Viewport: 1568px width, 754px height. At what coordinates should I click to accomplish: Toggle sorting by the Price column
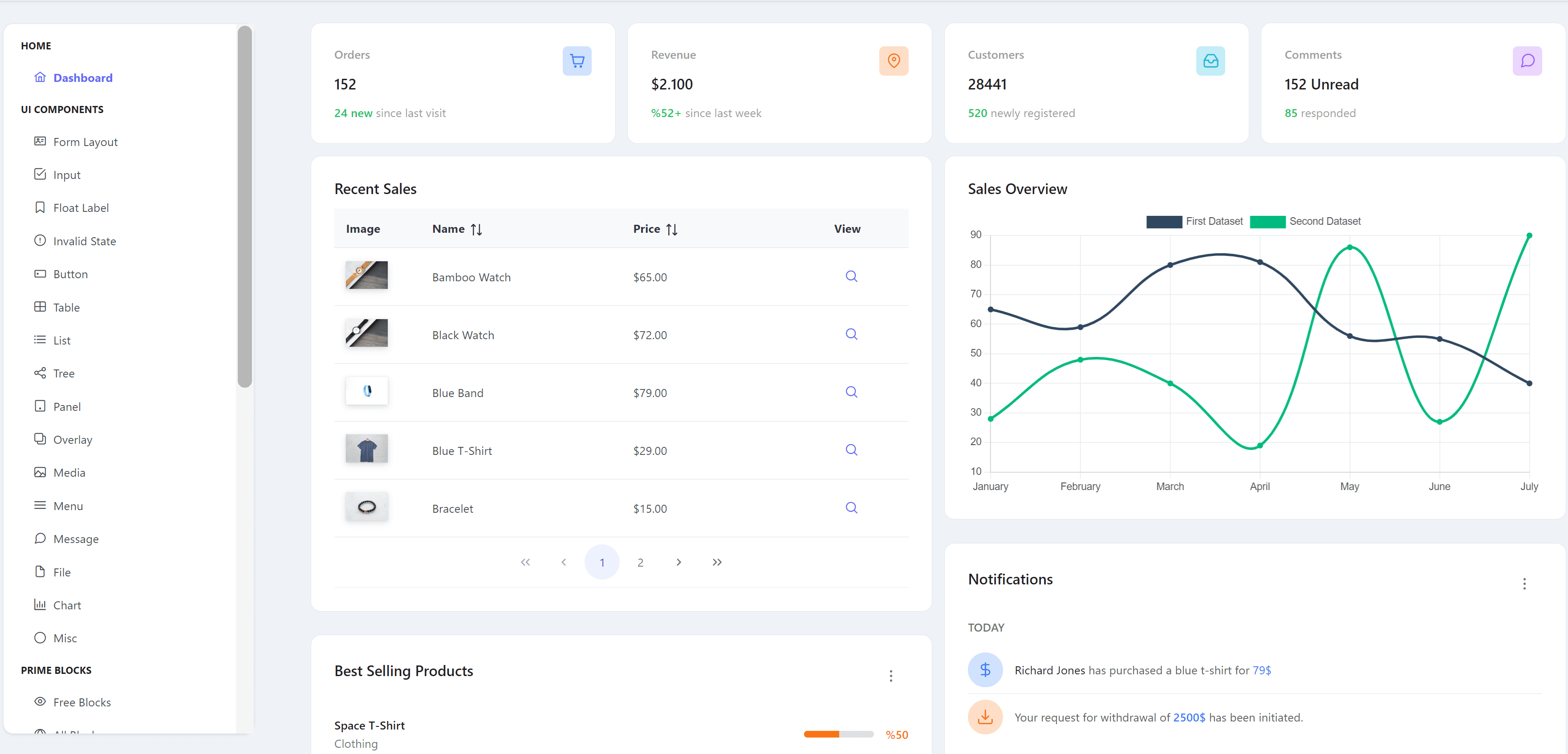pos(672,229)
